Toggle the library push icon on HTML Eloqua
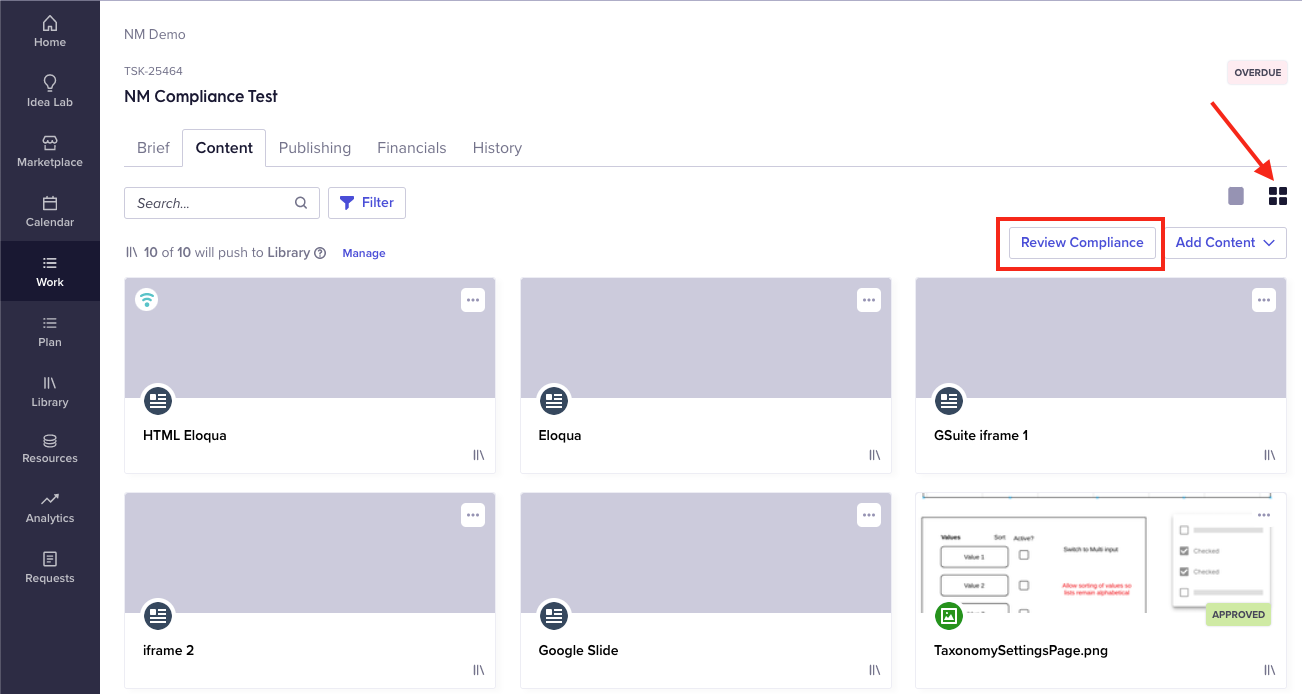Screen dimensions: 1302x694 pos(478,455)
